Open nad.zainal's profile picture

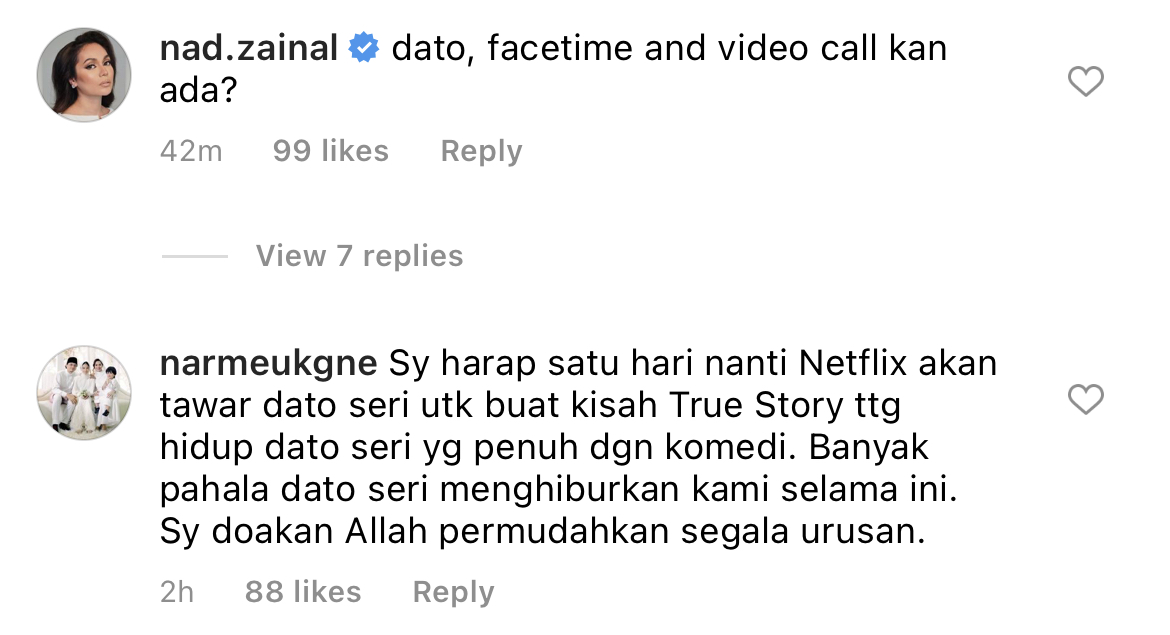point(84,75)
